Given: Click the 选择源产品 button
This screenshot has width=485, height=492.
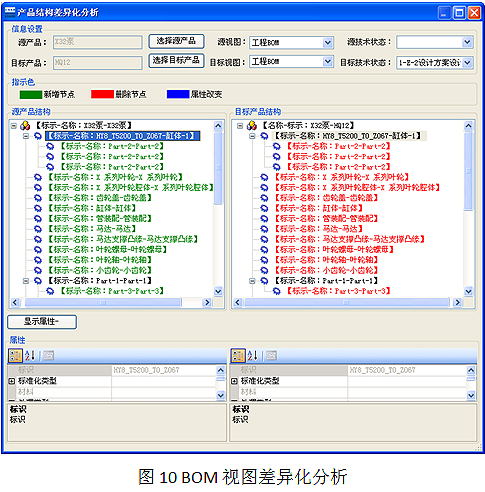Looking at the screenshot, I should click(x=176, y=41).
